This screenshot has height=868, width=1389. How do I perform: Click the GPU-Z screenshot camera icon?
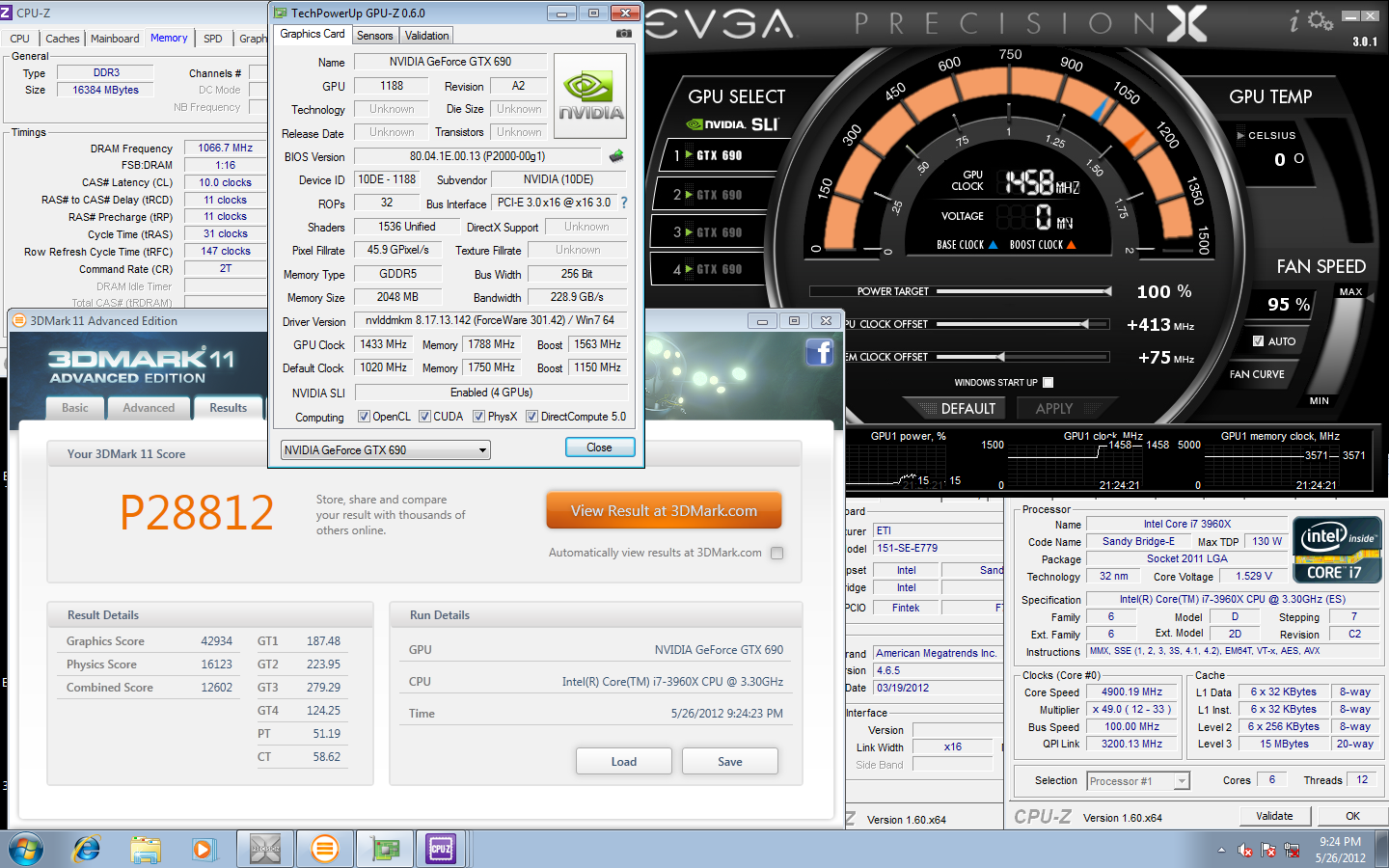pyautogui.click(x=624, y=34)
